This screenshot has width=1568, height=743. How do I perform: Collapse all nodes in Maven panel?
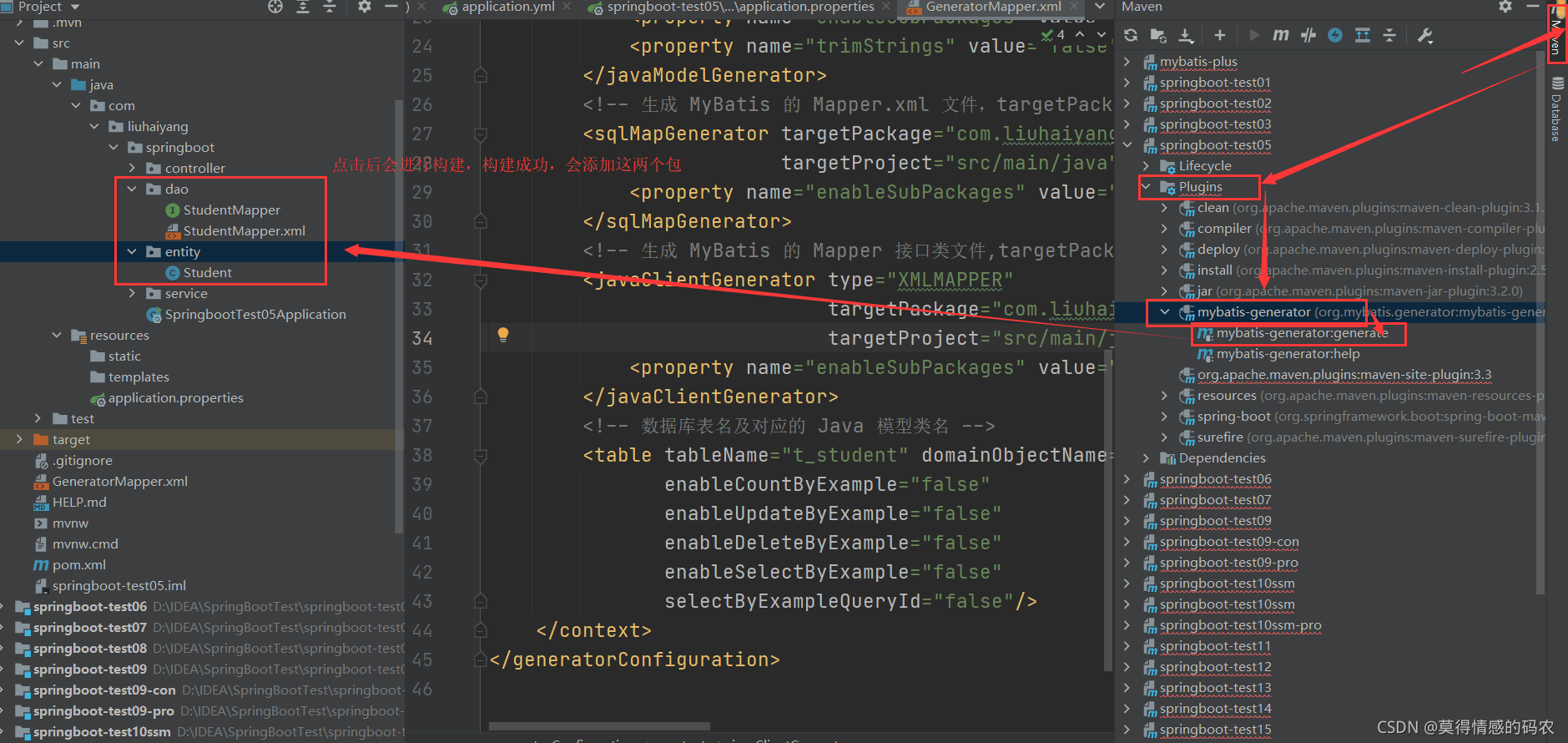tap(1389, 35)
